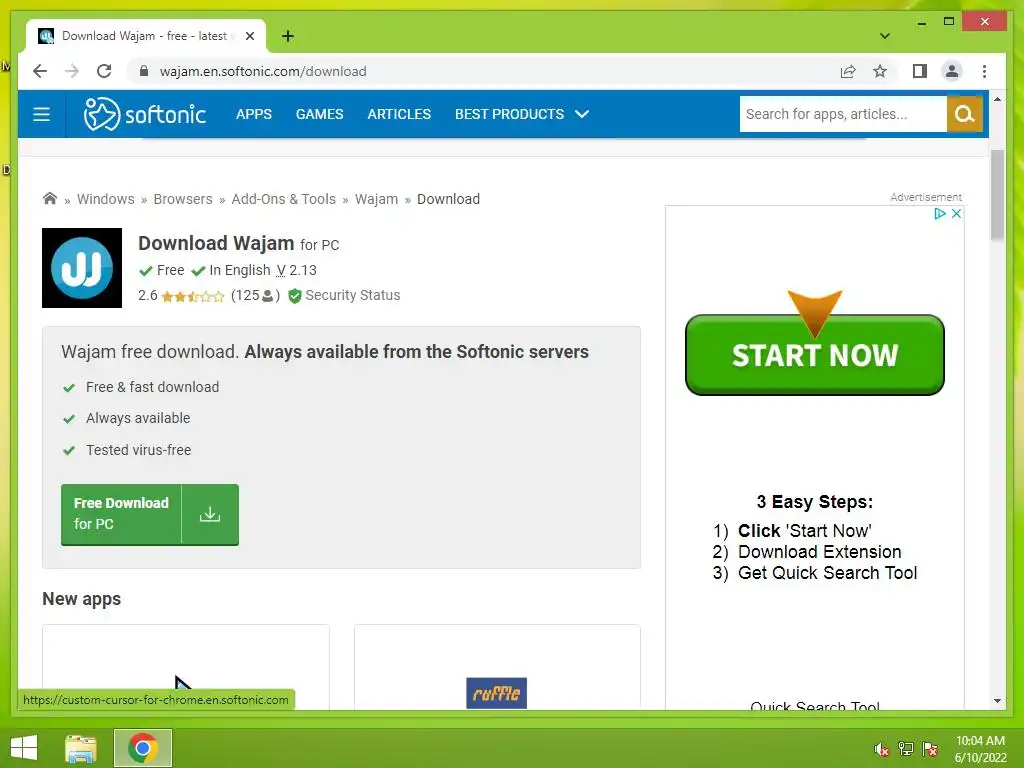Close the Download Wajam tab
This screenshot has width=1024, height=768.
[249, 36]
